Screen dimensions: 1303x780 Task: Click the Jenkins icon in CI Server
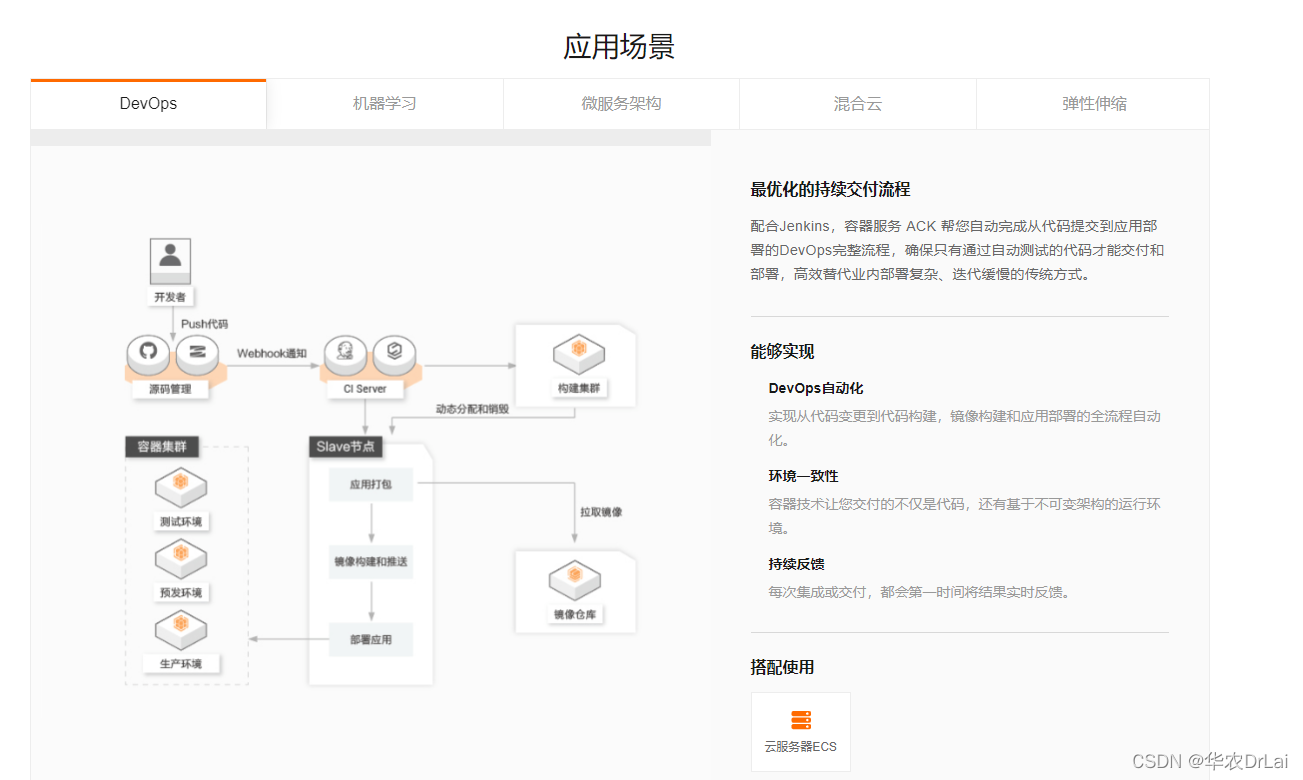(x=346, y=352)
